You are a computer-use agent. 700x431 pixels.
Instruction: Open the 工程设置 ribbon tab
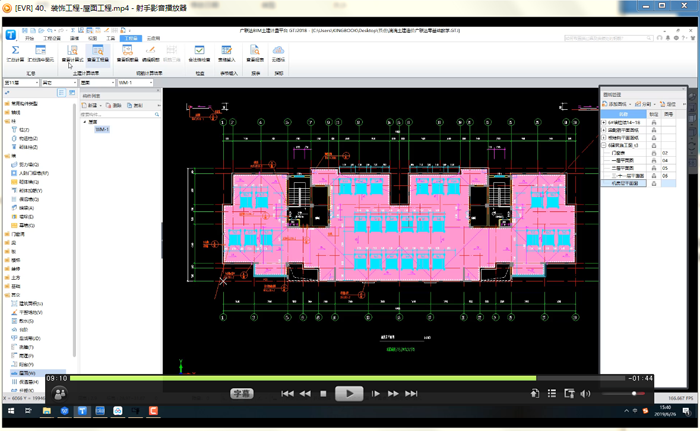point(51,38)
